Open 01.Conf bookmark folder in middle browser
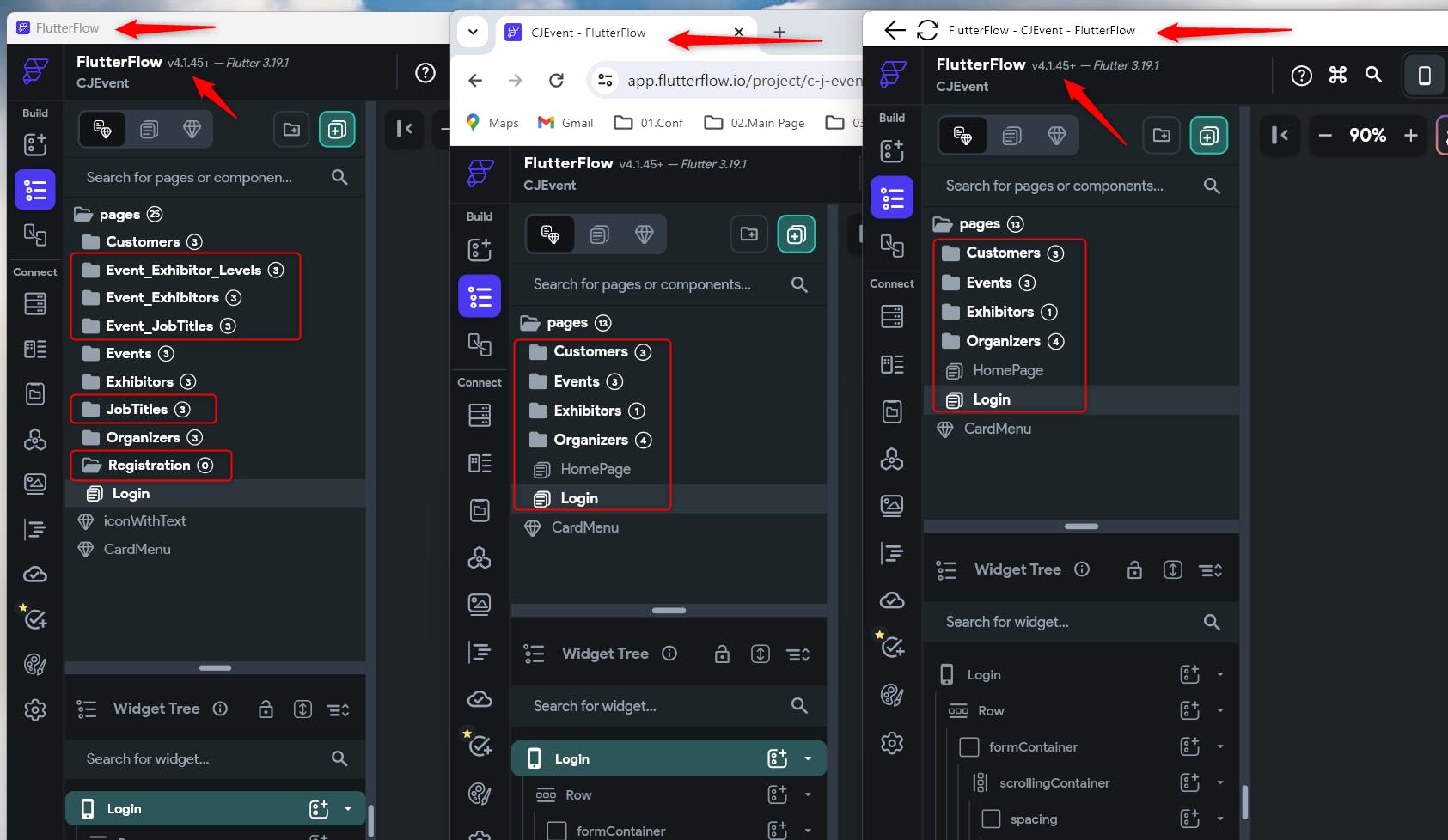The image size is (1448, 840). coord(649,123)
